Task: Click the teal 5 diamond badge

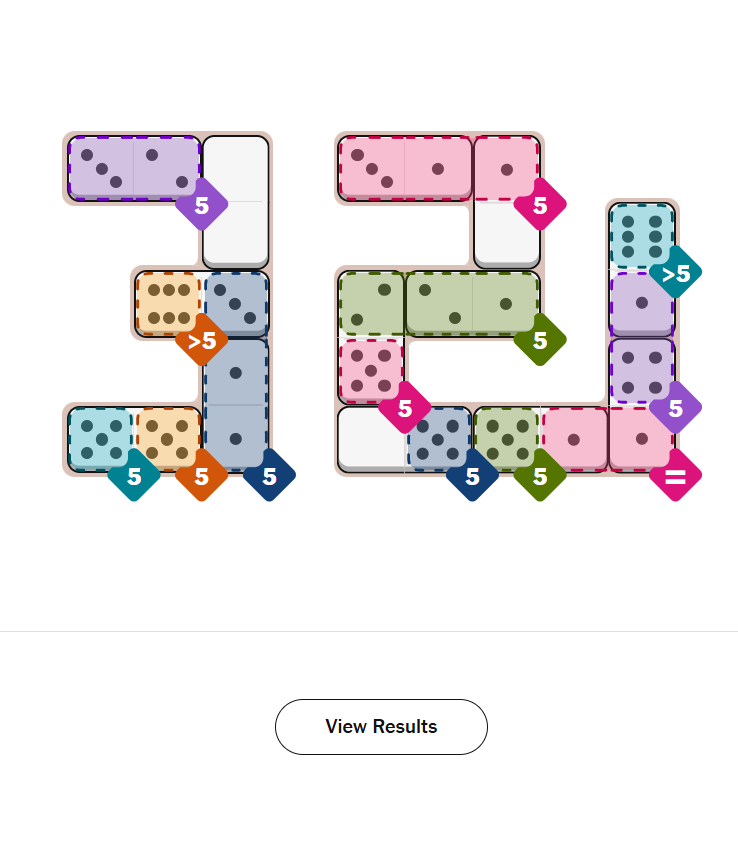Action: coord(134,476)
